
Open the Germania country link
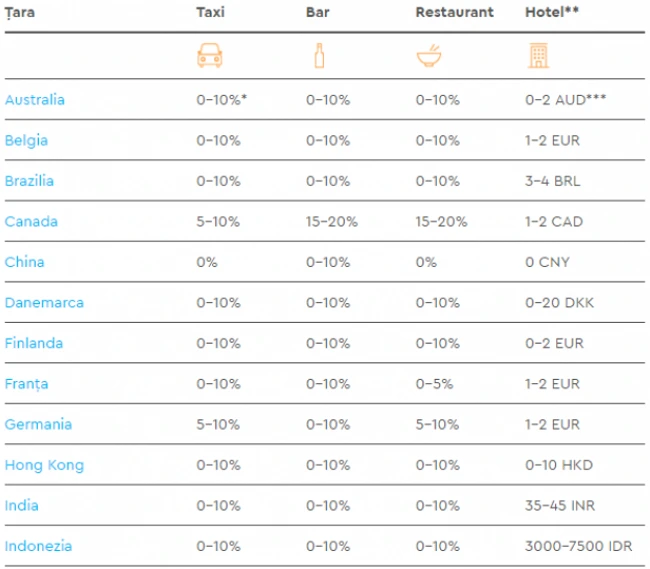[38, 425]
